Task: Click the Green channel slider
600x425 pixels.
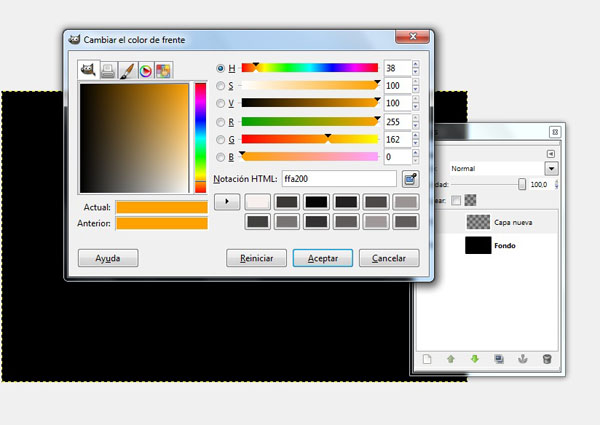Action: click(x=310, y=139)
